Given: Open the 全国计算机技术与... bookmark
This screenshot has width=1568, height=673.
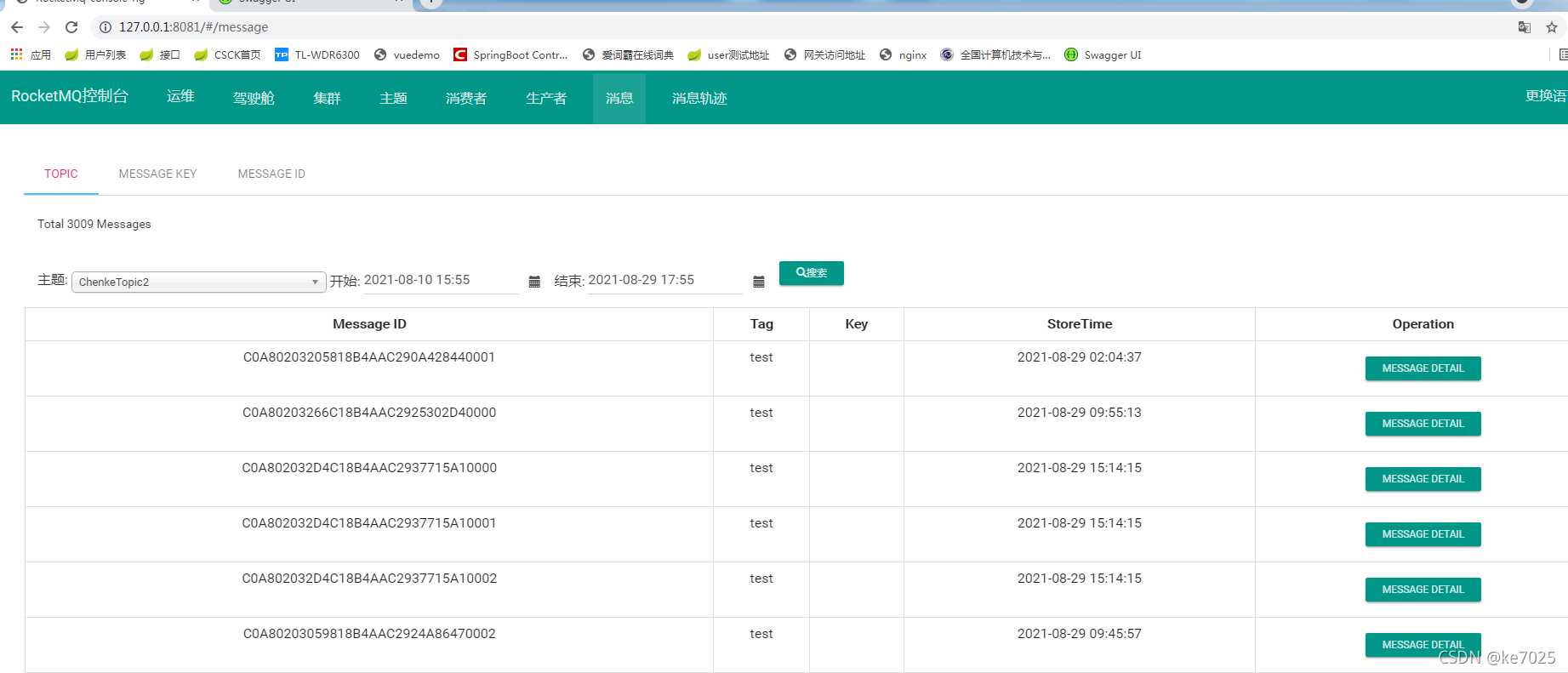Looking at the screenshot, I should (995, 54).
